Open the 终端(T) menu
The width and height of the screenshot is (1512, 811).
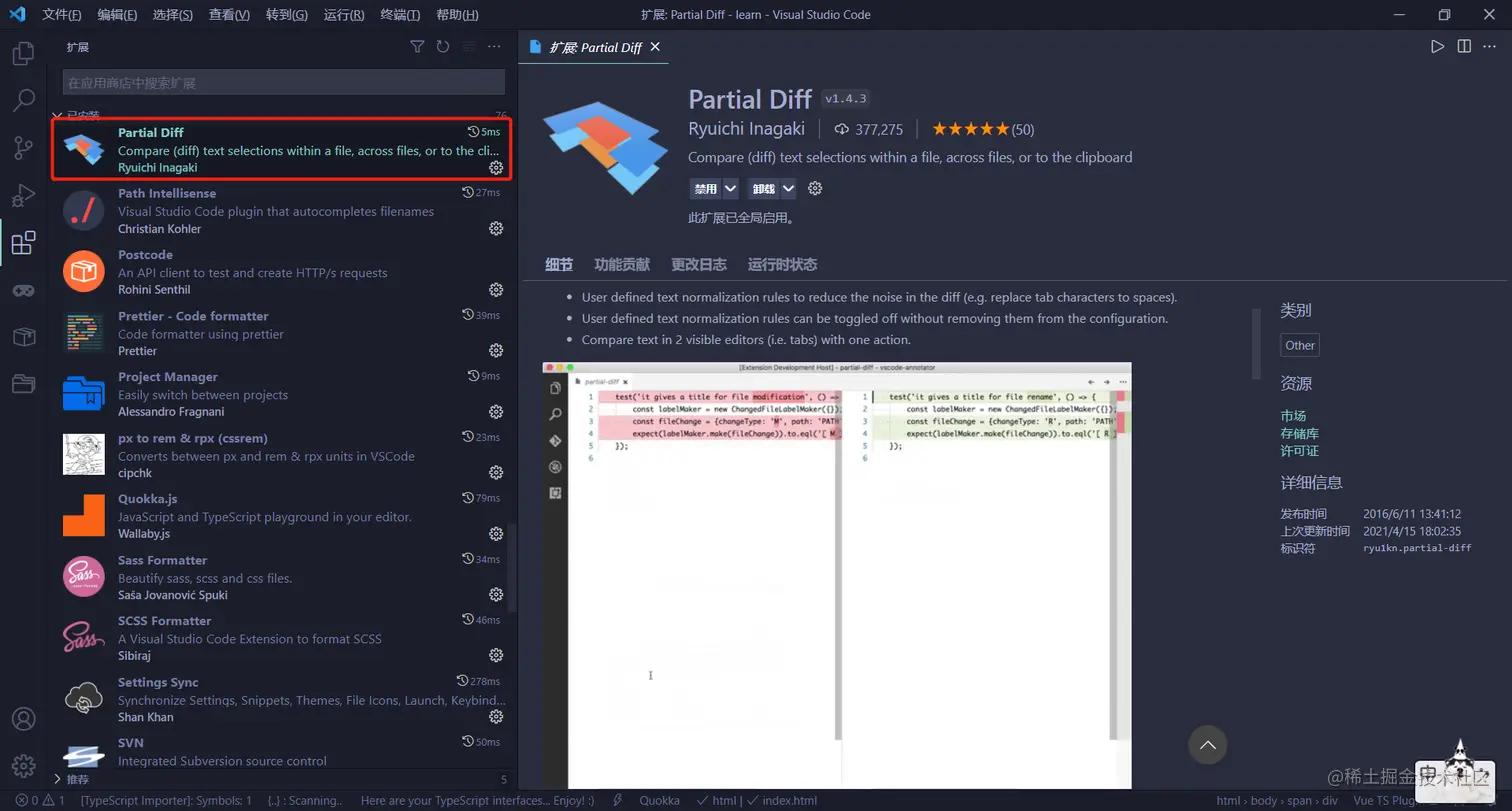coord(401,15)
